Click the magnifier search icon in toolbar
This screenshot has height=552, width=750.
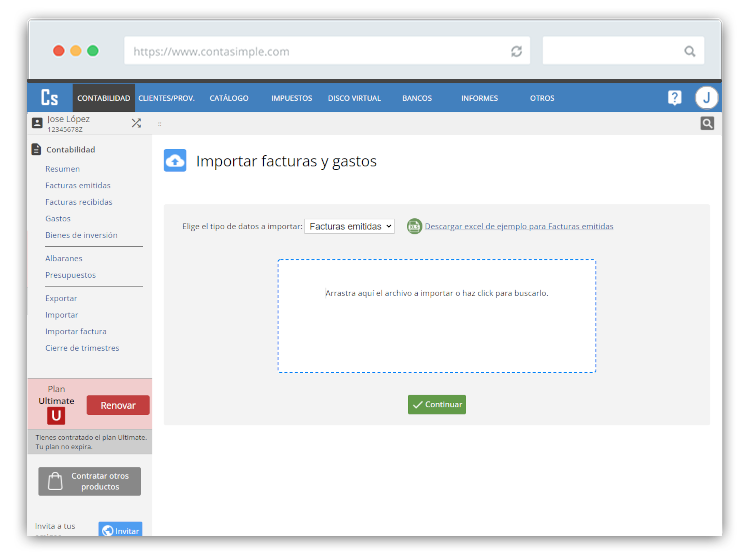707,124
